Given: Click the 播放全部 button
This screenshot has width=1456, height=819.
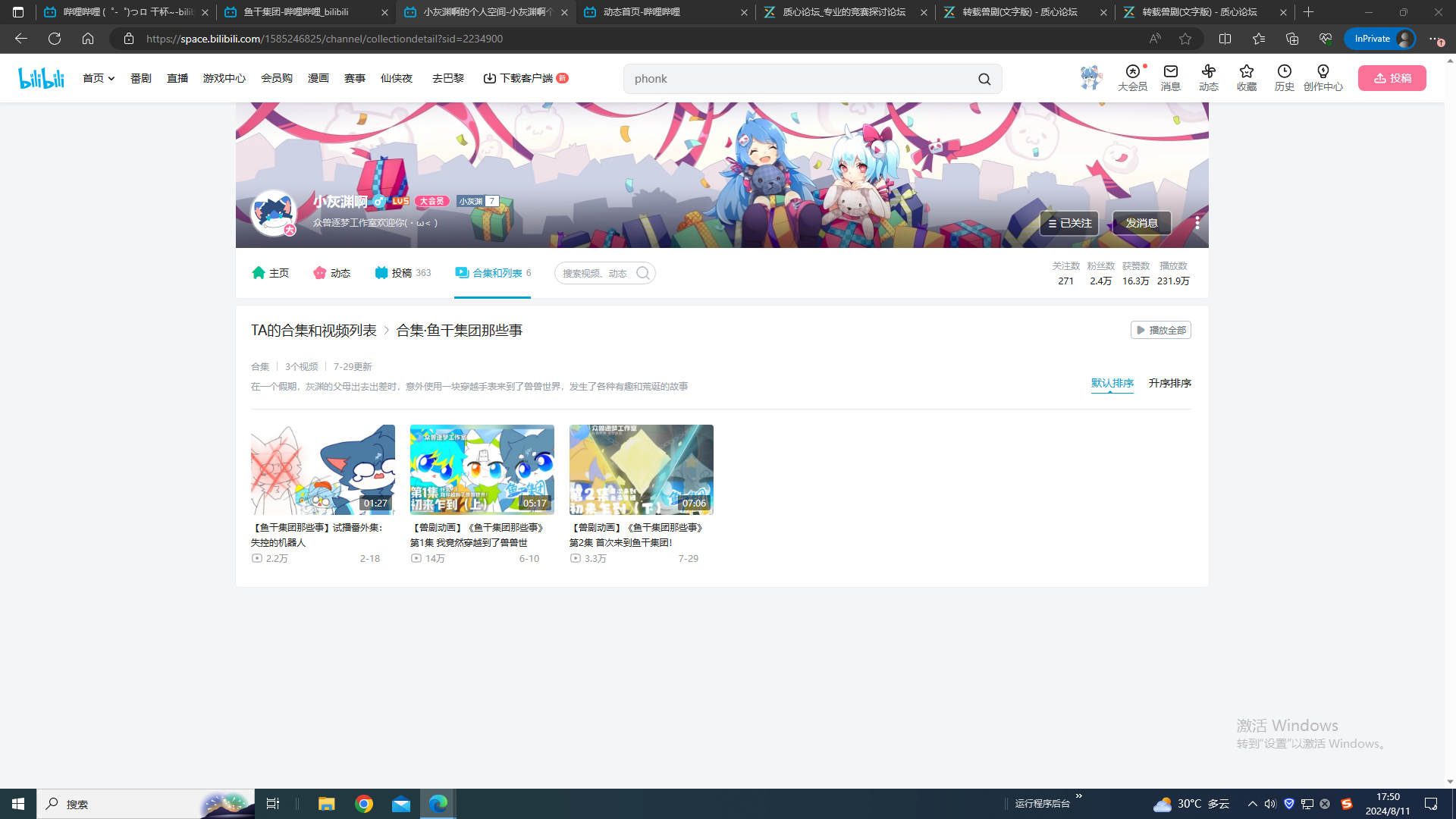Looking at the screenshot, I should (x=1160, y=330).
